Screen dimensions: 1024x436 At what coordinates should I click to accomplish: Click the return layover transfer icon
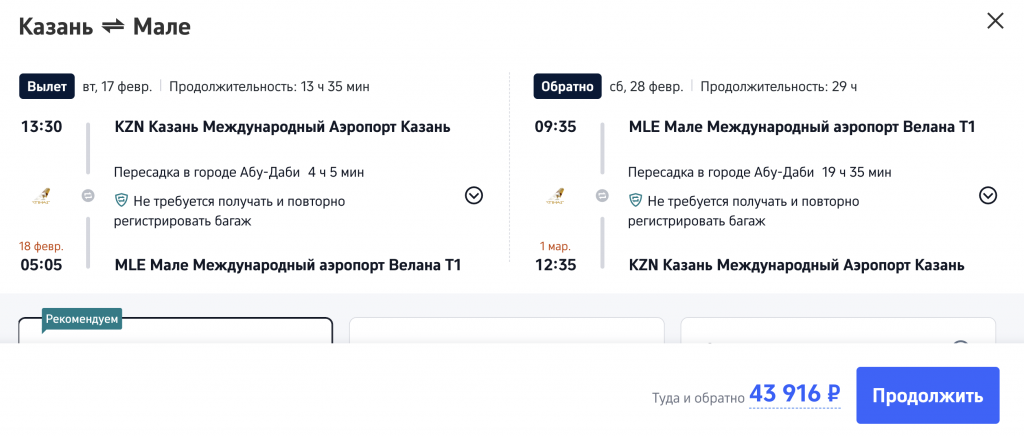coord(602,196)
